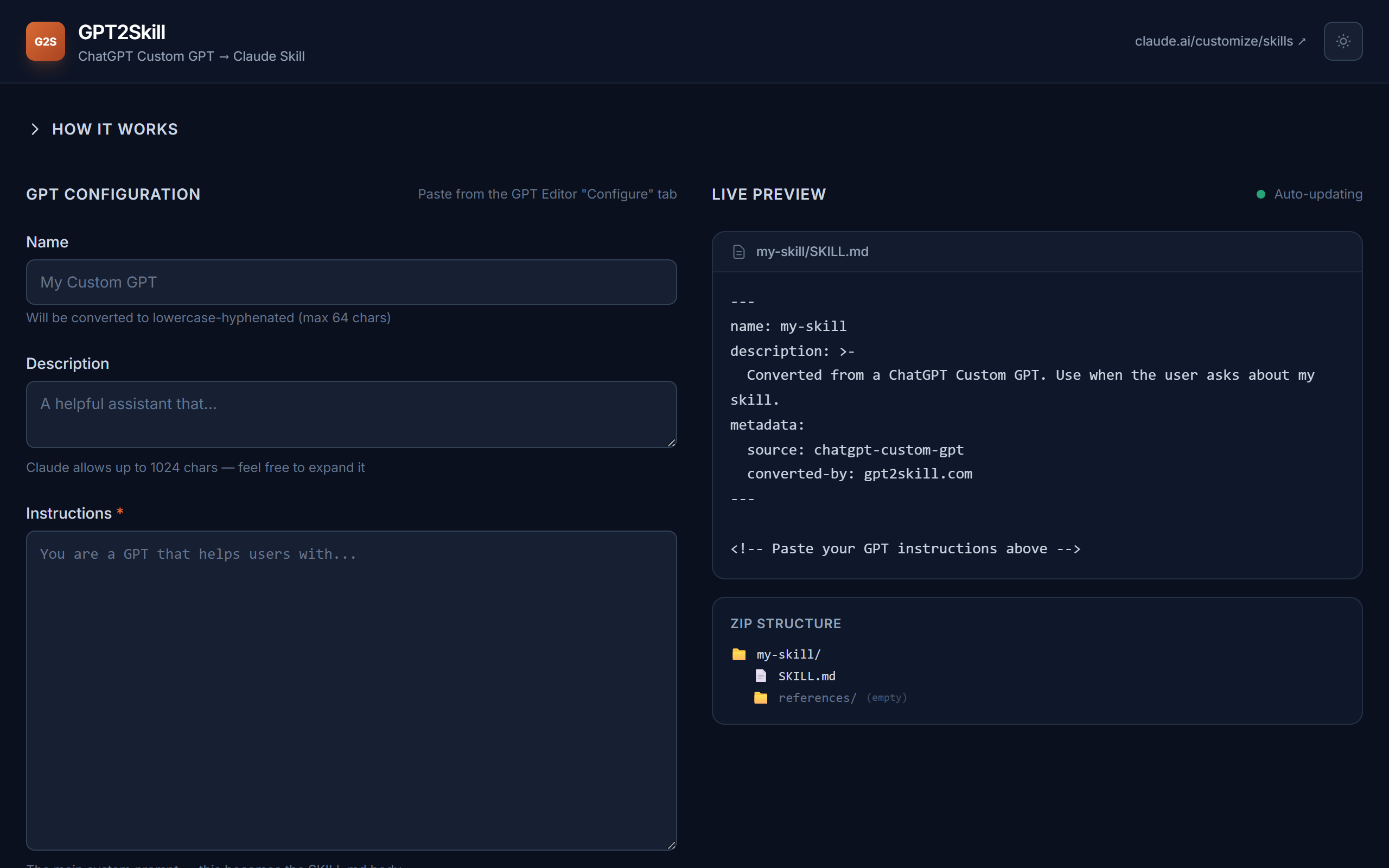Click the Name input field

point(351,282)
